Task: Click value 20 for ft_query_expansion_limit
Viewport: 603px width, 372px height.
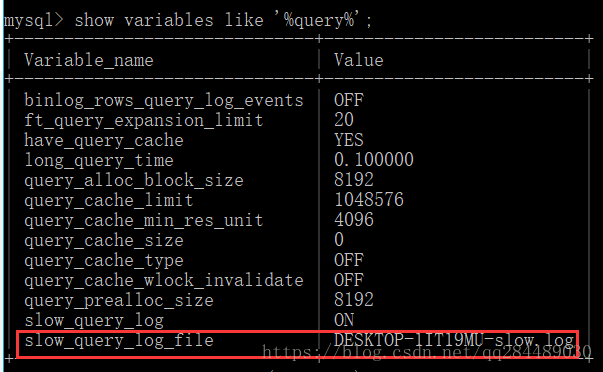Action: (x=344, y=120)
